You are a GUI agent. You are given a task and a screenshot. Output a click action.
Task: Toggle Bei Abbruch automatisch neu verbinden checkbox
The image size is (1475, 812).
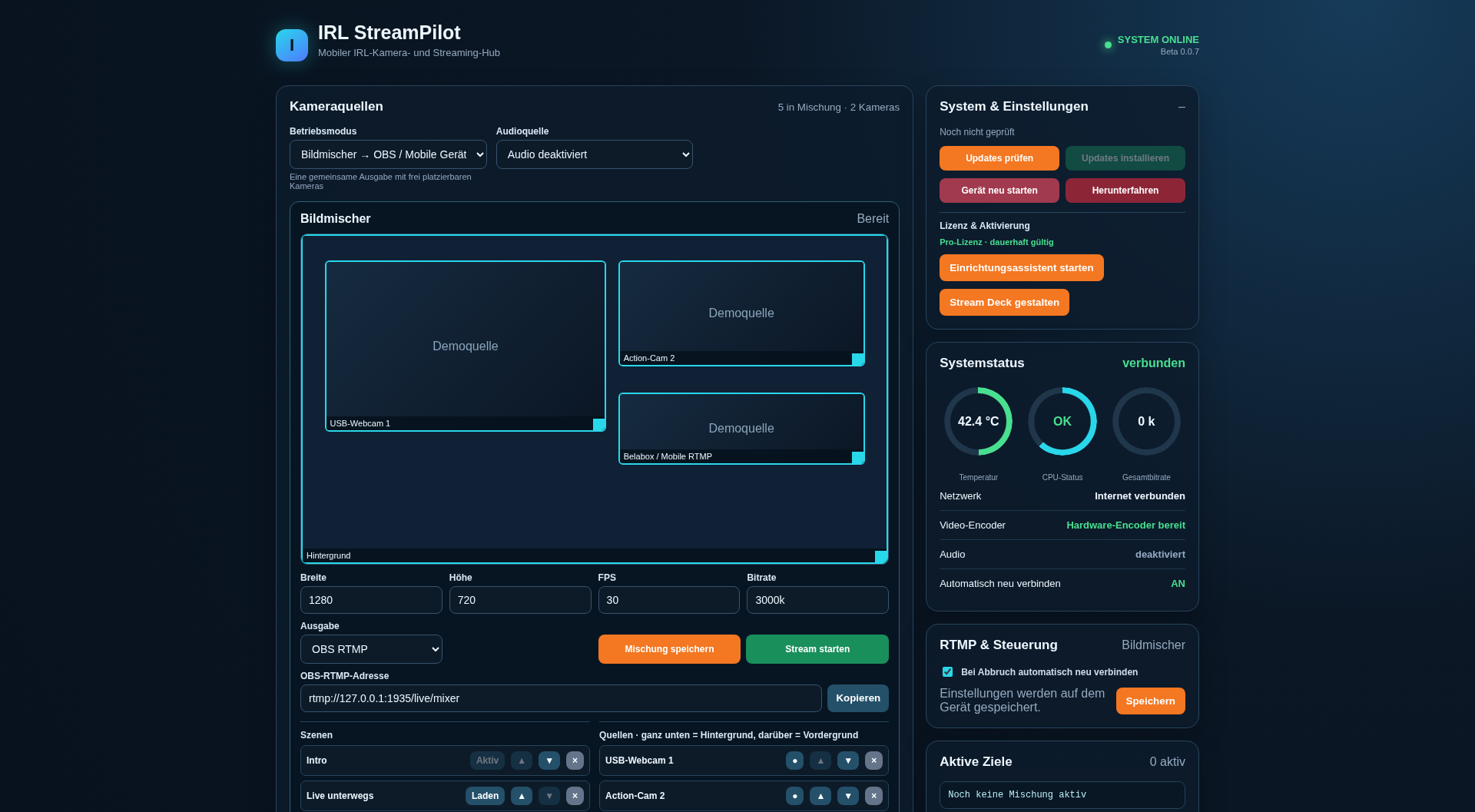[947, 672]
